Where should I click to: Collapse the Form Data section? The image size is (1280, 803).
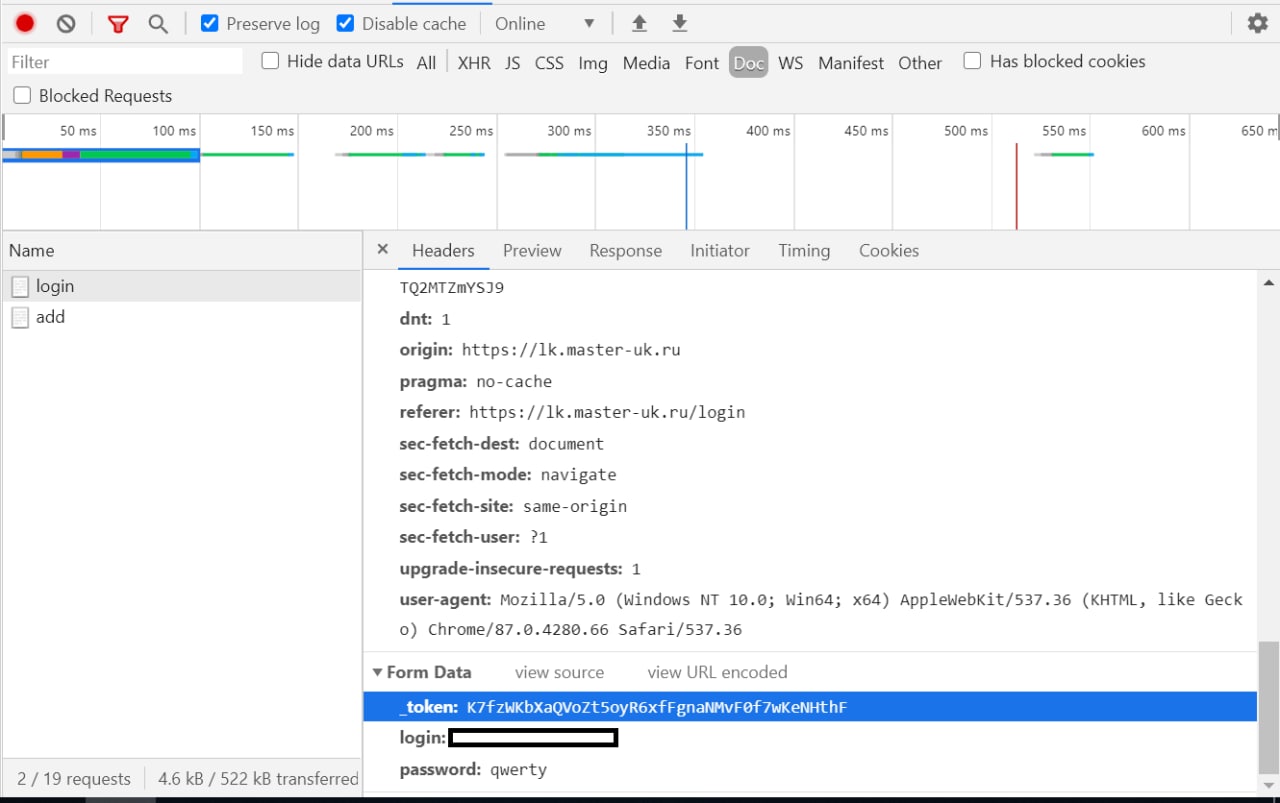pos(378,672)
